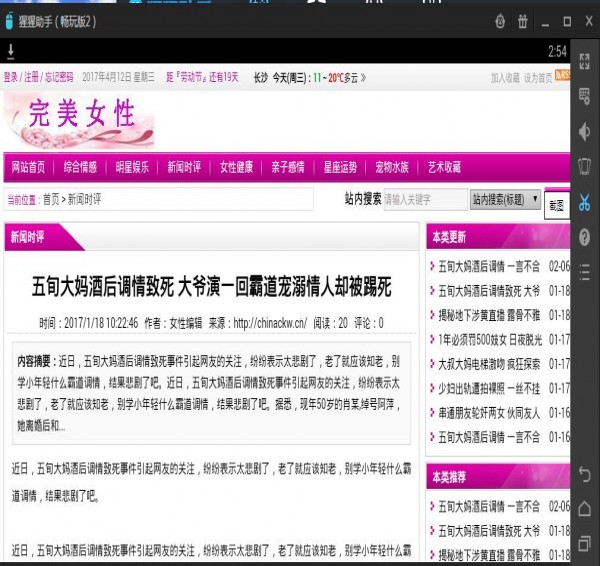The image size is (600, 566).
Task: Click the download arrow in status bar
Action: pos(11,51)
